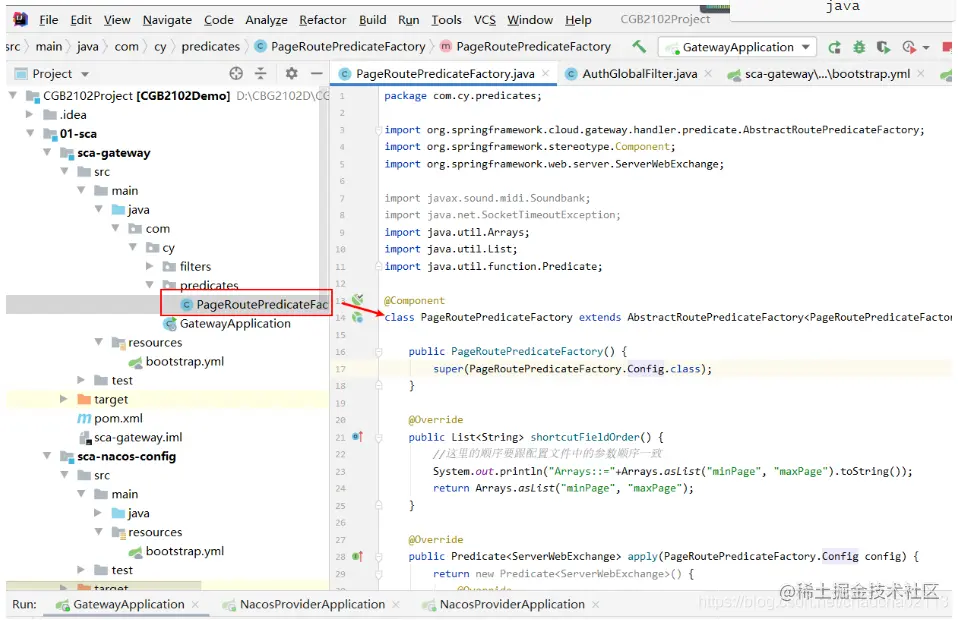The width and height of the screenshot is (958, 620).
Task: Expand the .idea folder
Action: click(x=29, y=114)
